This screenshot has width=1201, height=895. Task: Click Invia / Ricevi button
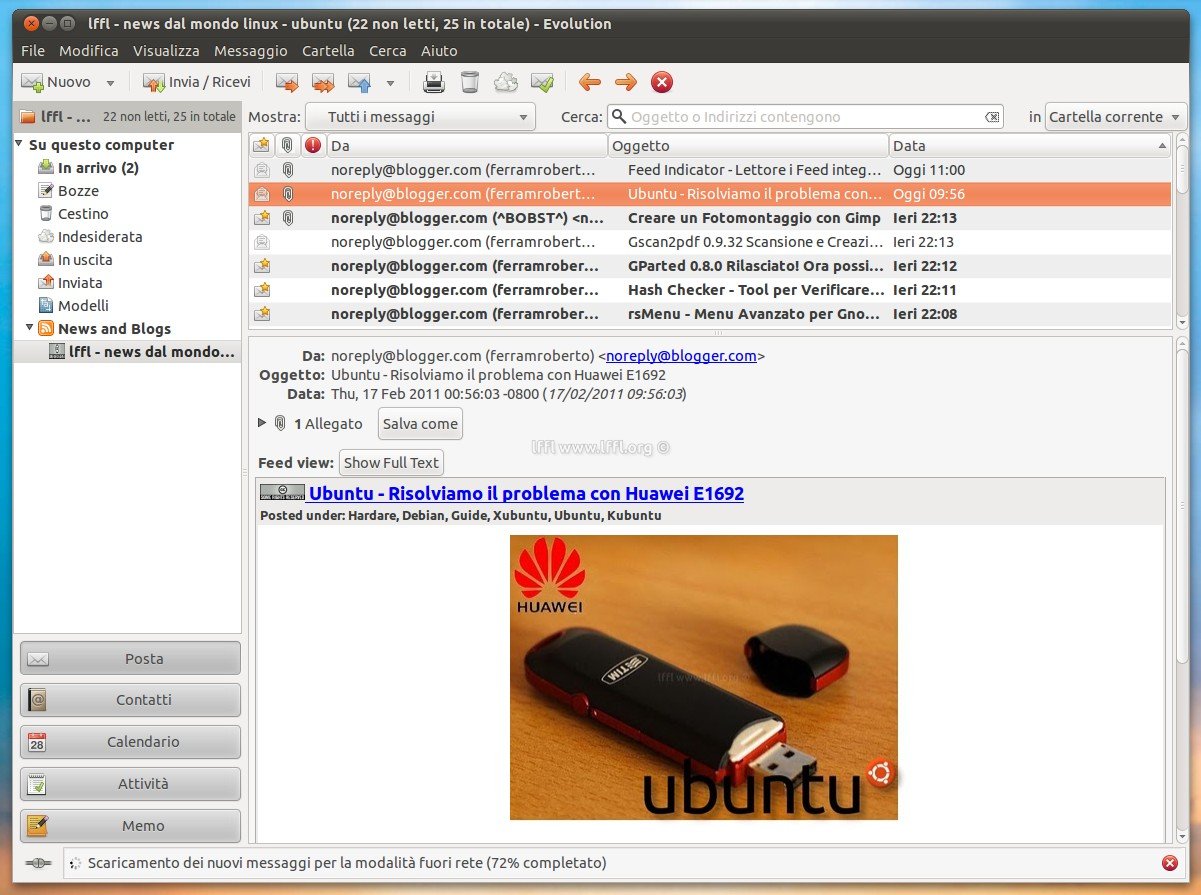(x=196, y=82)
